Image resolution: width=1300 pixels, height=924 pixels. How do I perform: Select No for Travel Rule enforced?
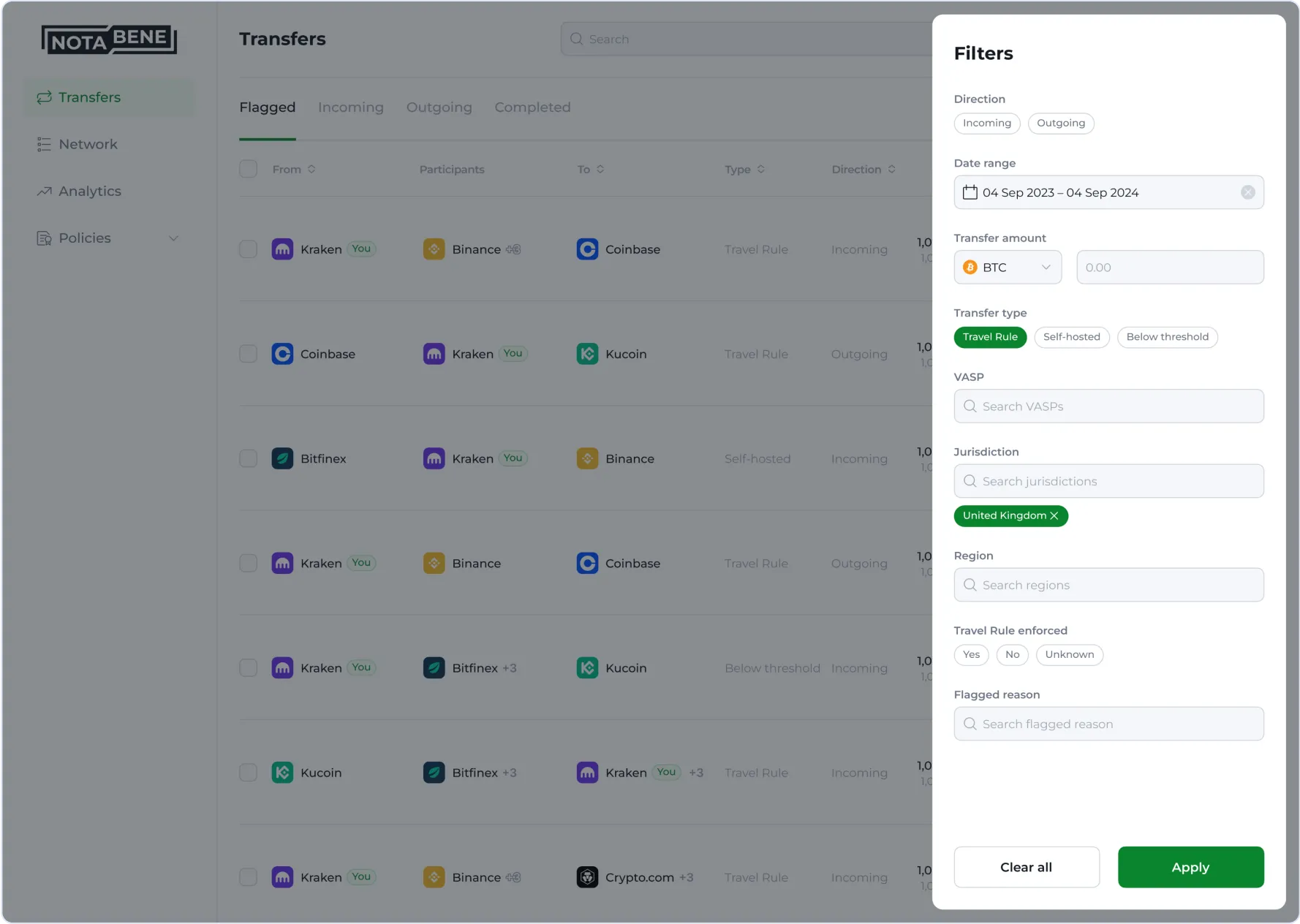(x=1012, y=655)
